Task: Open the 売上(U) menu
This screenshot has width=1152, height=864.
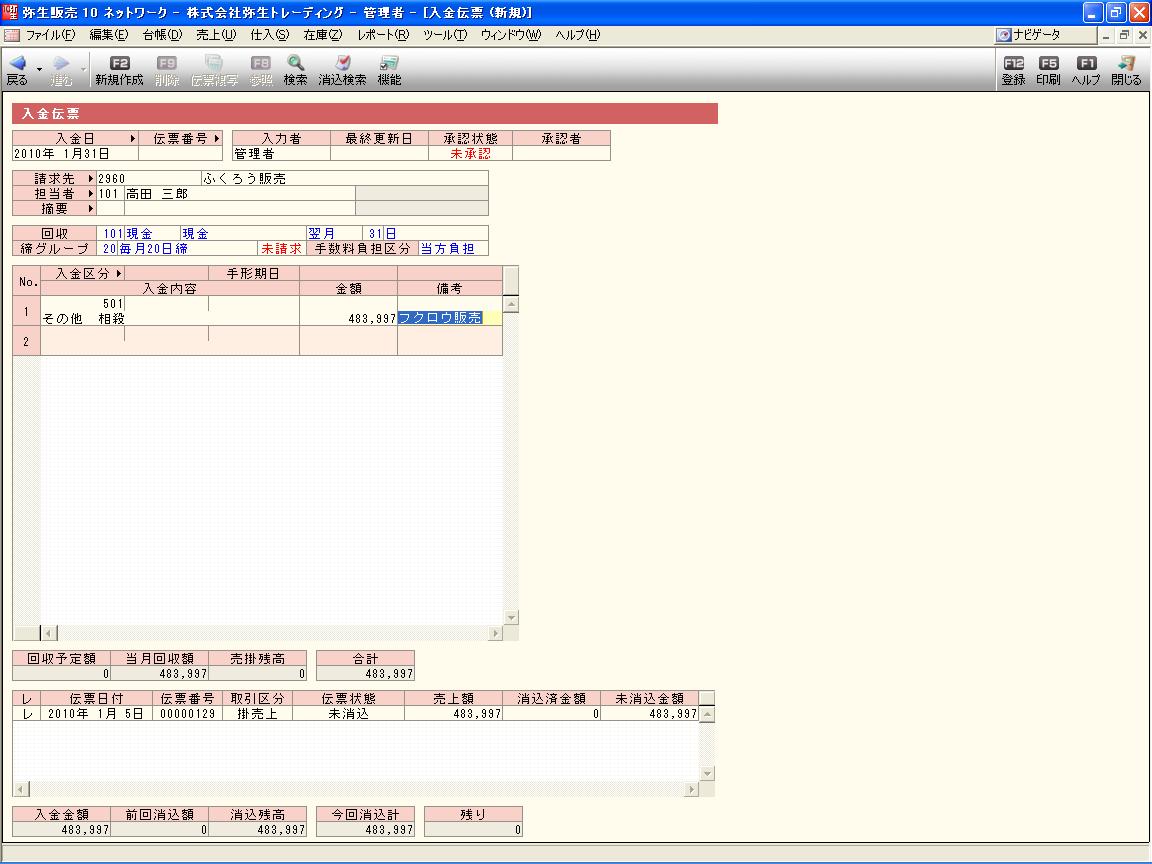Action: (215, 35)
